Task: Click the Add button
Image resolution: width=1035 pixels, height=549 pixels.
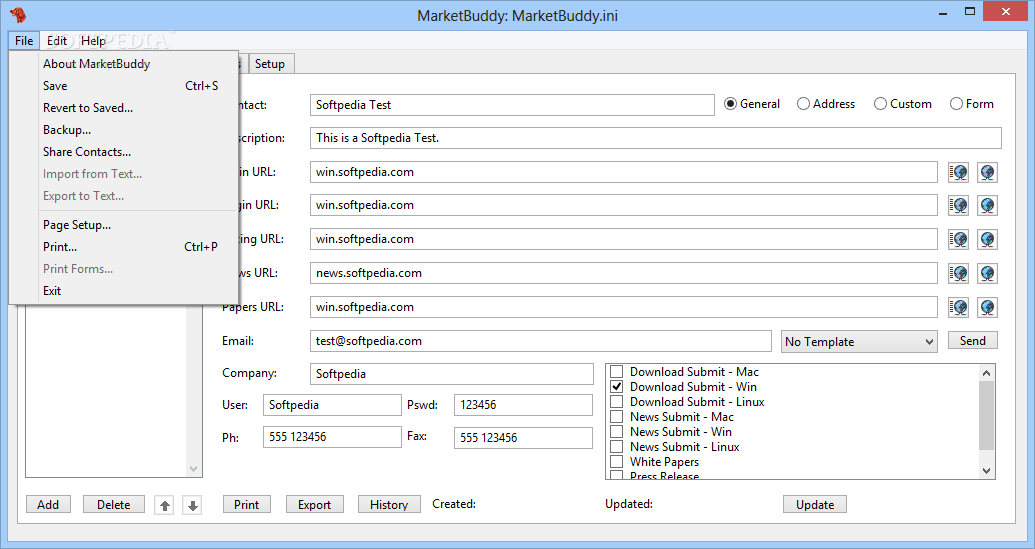Action: 48,505
